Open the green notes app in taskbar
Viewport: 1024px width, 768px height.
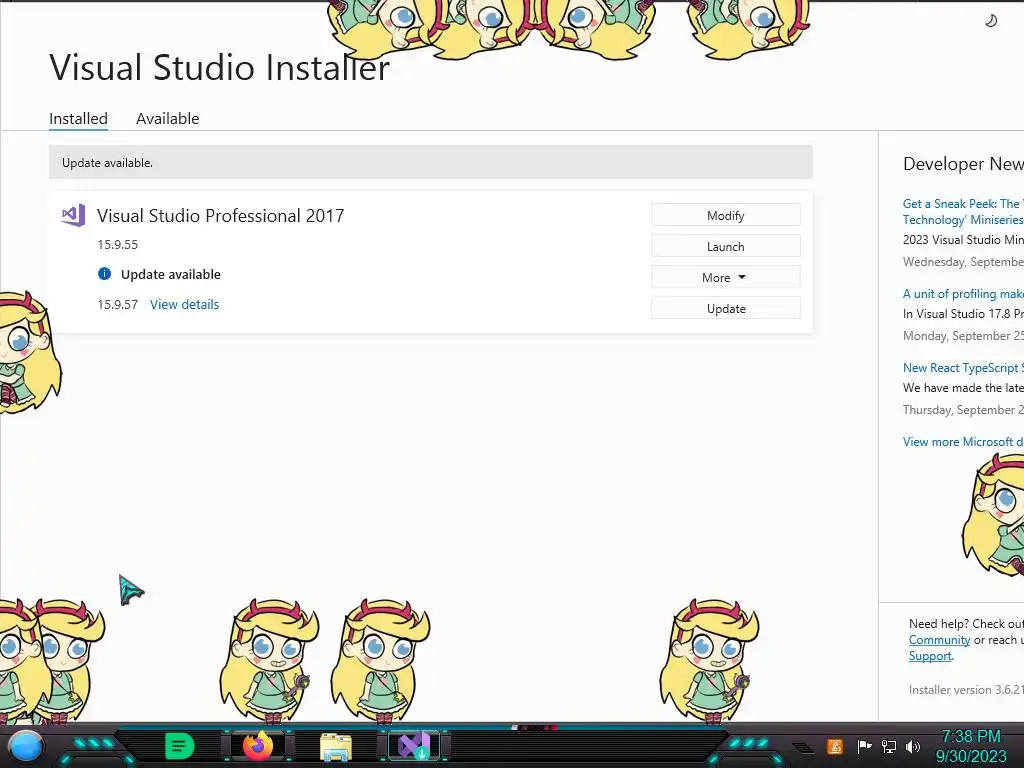click(180, 746)
